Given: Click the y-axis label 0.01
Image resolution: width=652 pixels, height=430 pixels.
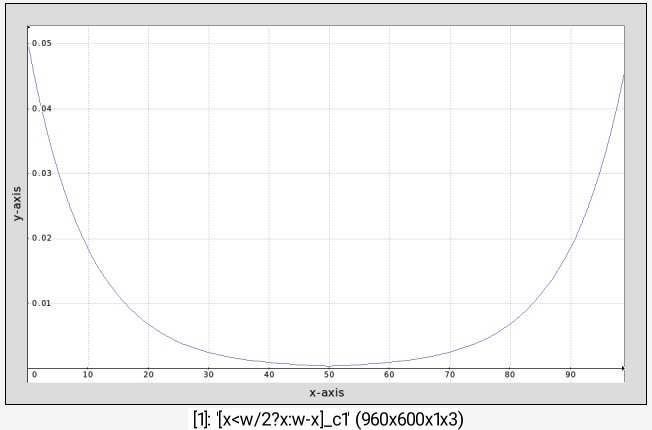Looking at the screenshot, I should [42, 303].
